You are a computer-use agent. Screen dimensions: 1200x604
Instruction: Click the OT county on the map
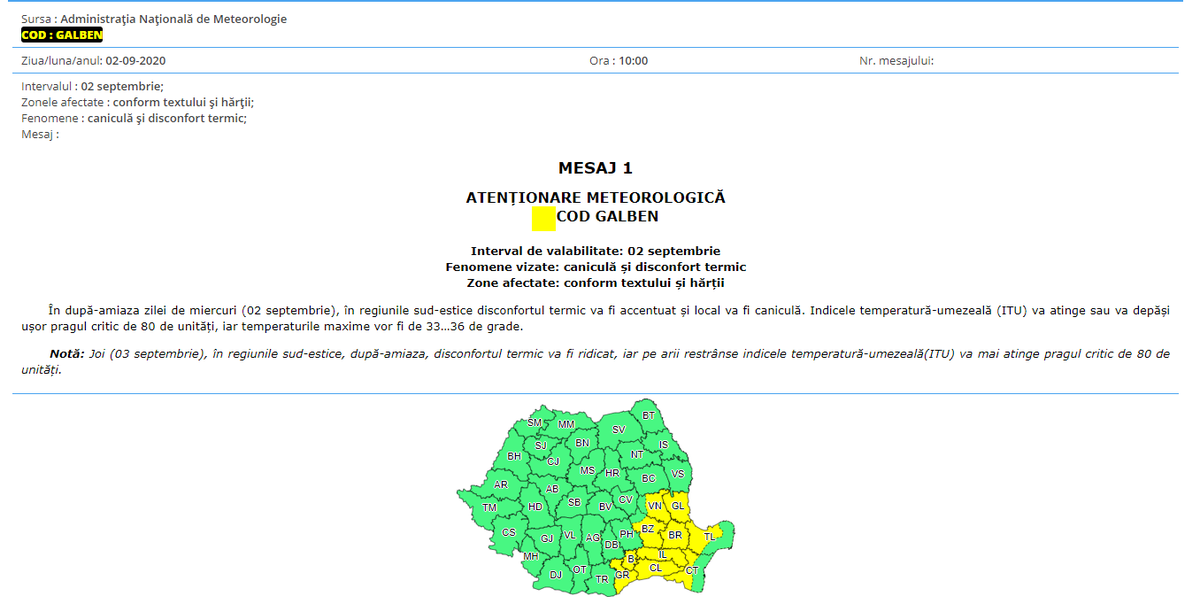pyautogui.click(x=579, y=570)
